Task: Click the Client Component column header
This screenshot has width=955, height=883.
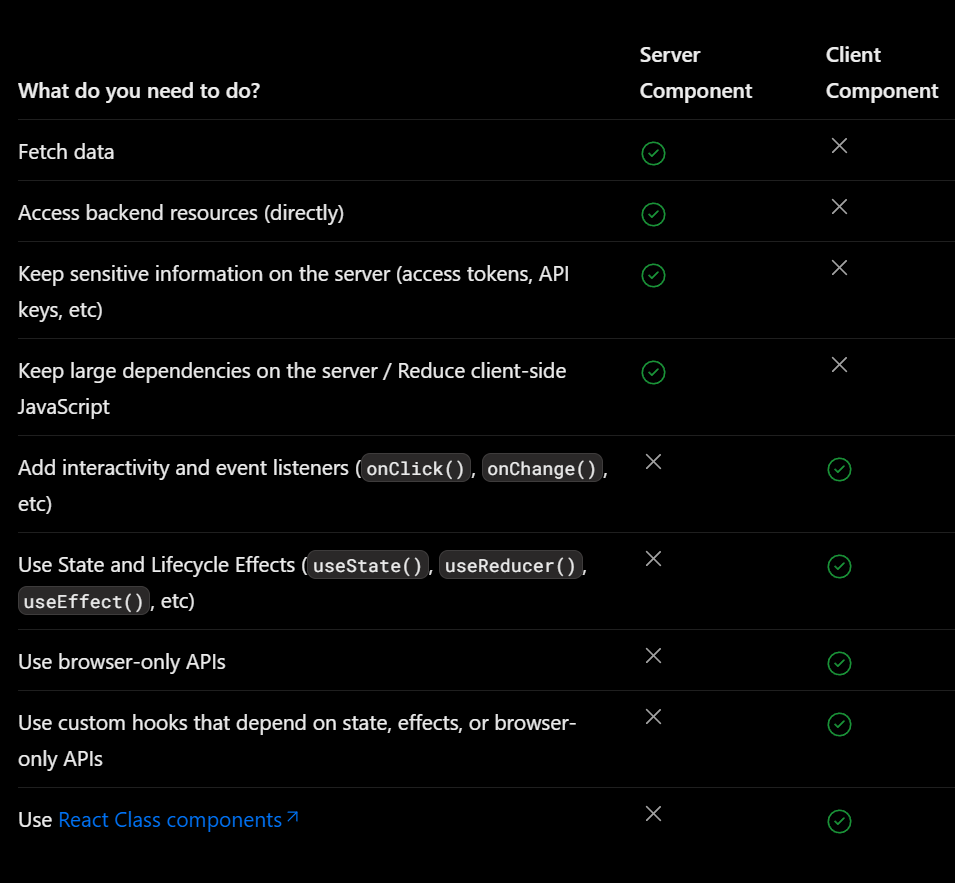Action: point(881,73)
